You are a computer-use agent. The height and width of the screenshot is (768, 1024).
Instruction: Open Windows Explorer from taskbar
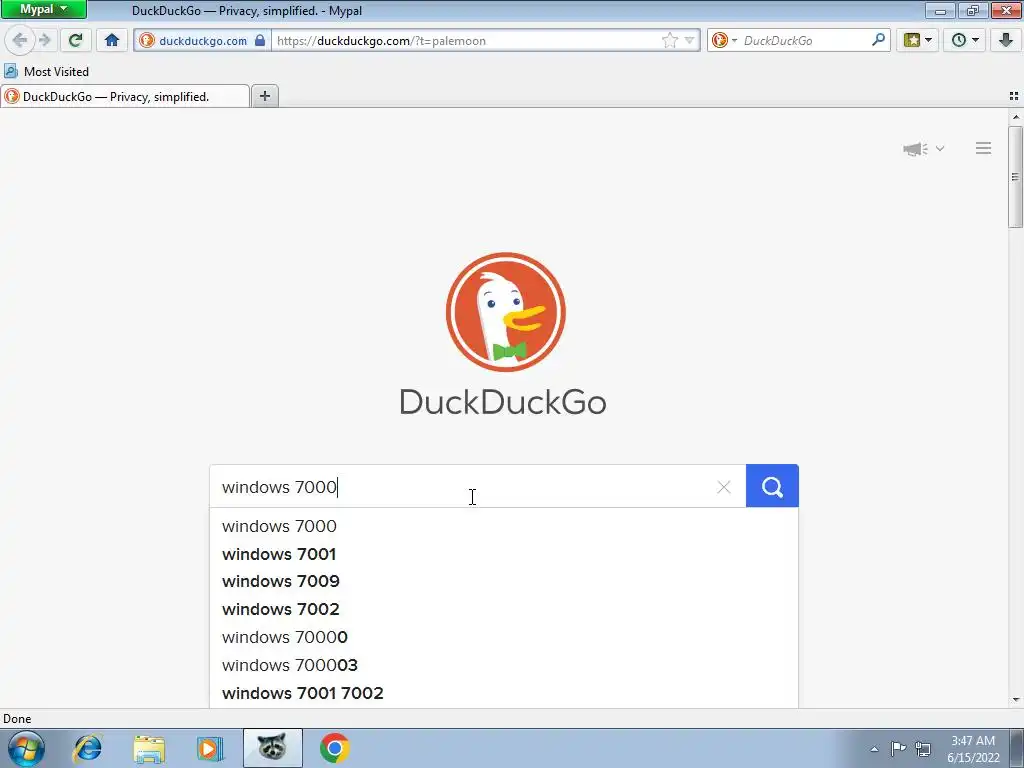click(x=149, y=748)
